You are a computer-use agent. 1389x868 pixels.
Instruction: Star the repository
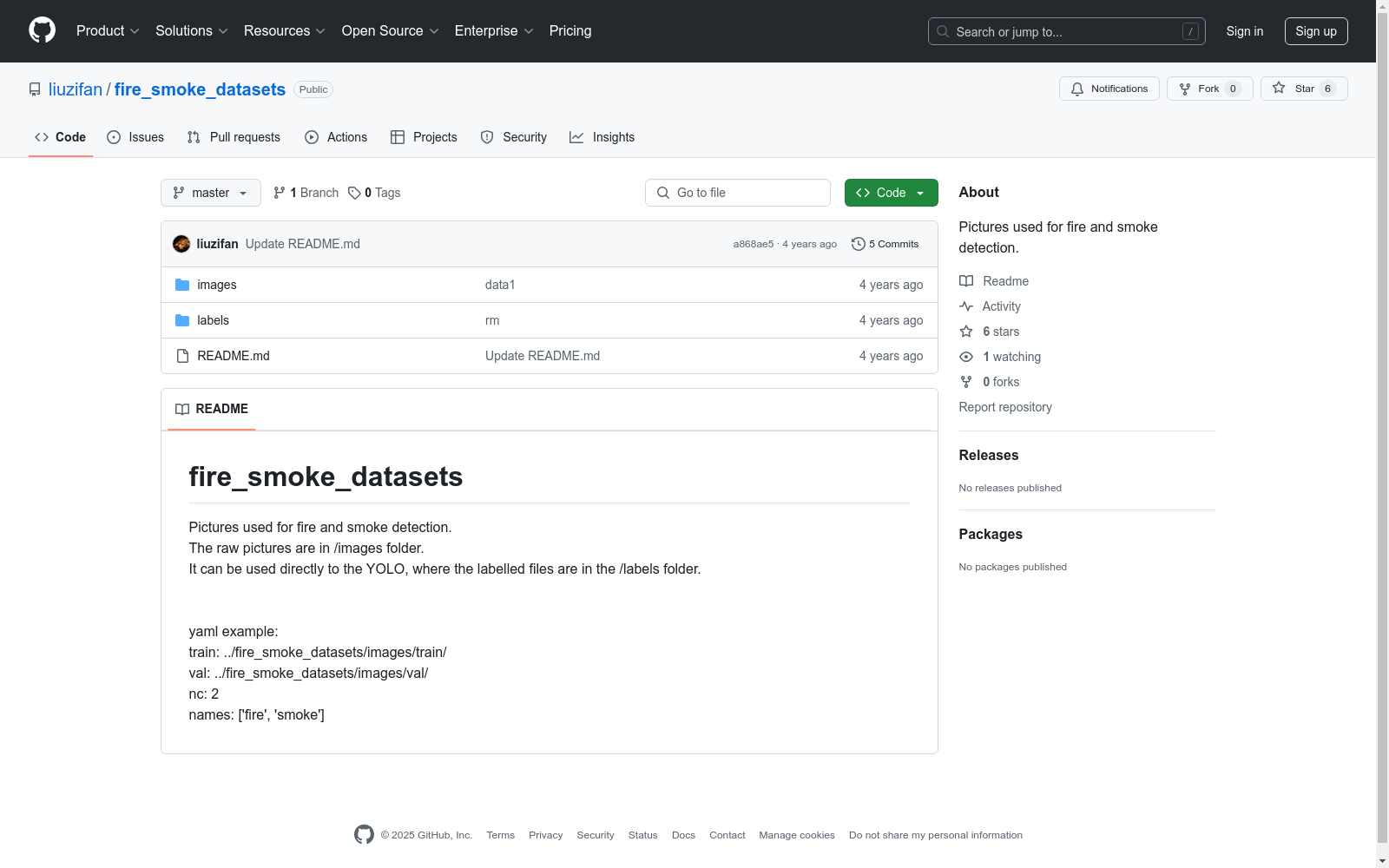tap(1304, 89)
